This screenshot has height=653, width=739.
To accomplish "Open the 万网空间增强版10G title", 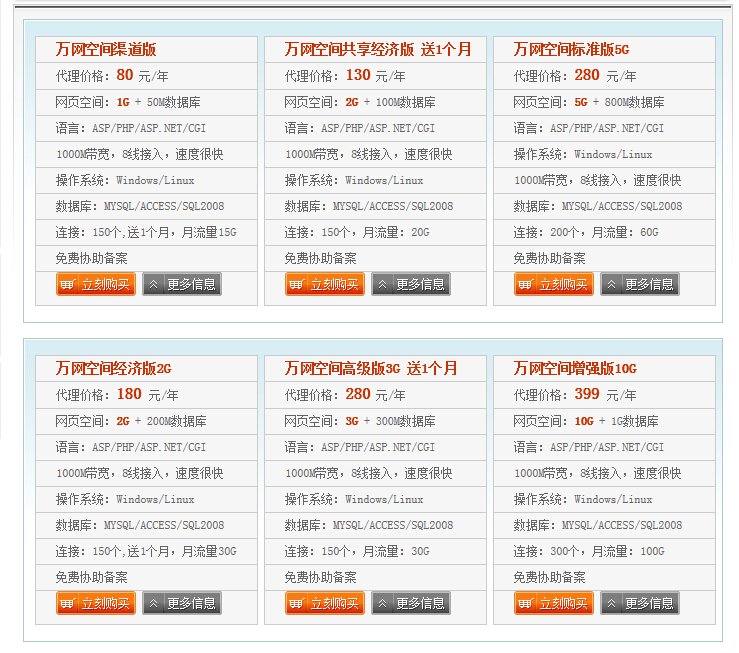I will pos(575,368).
